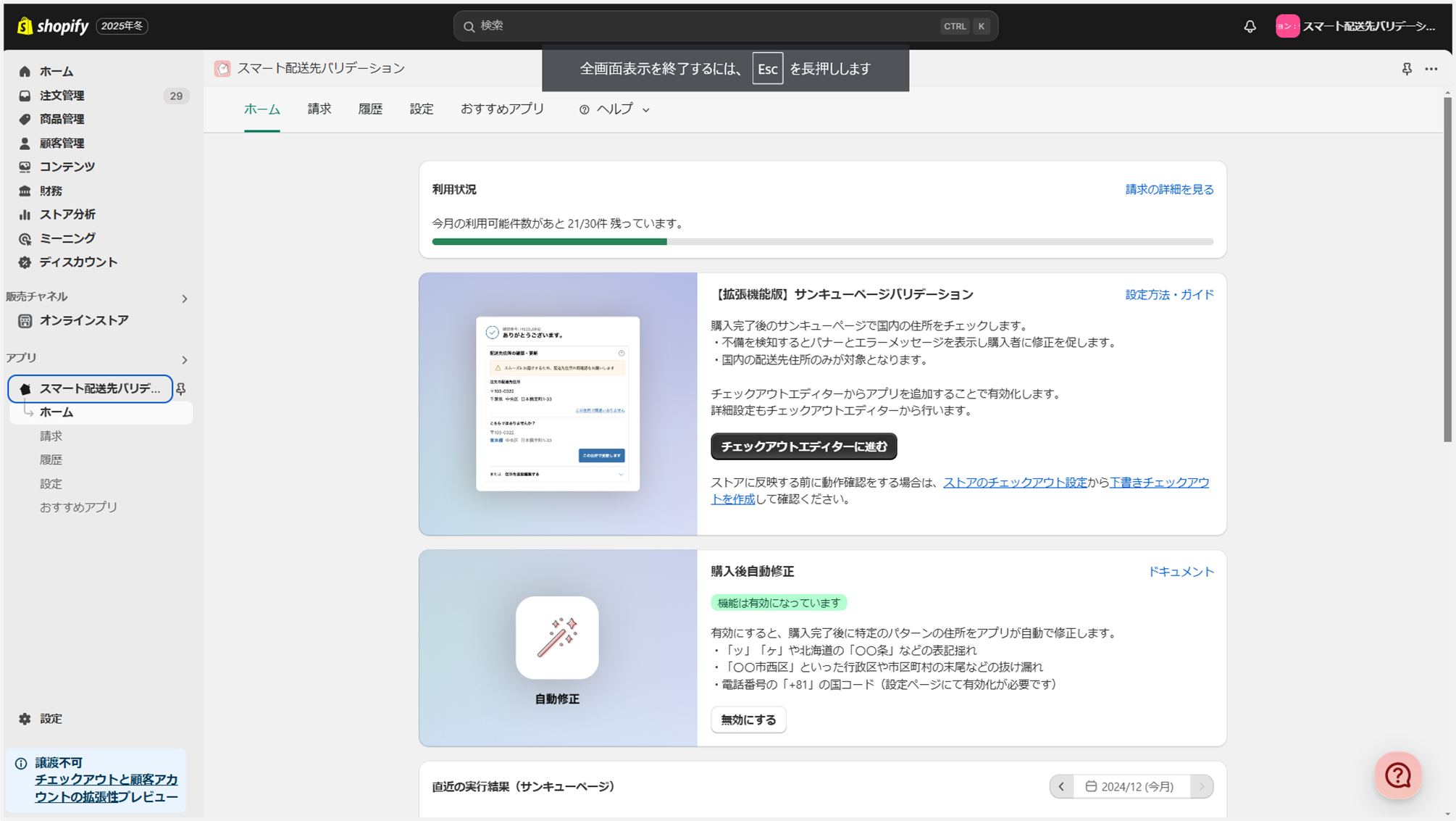Switch to the 履歴 tab
This screenshot has height=821, width=1456.
click(x=370, y=109)
